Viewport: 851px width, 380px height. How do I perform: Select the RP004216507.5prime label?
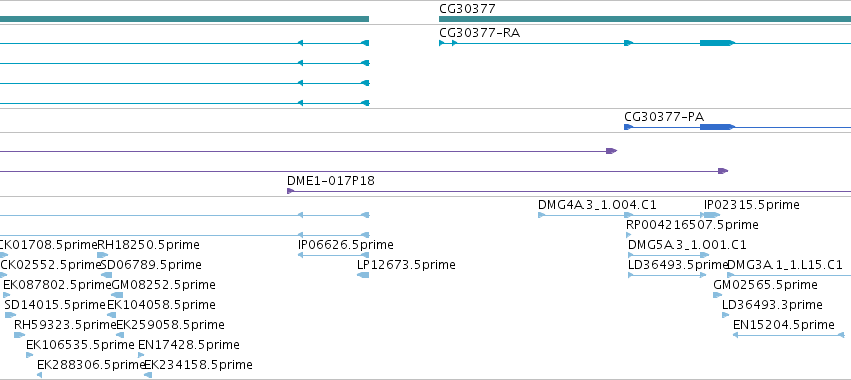point(692,225)
